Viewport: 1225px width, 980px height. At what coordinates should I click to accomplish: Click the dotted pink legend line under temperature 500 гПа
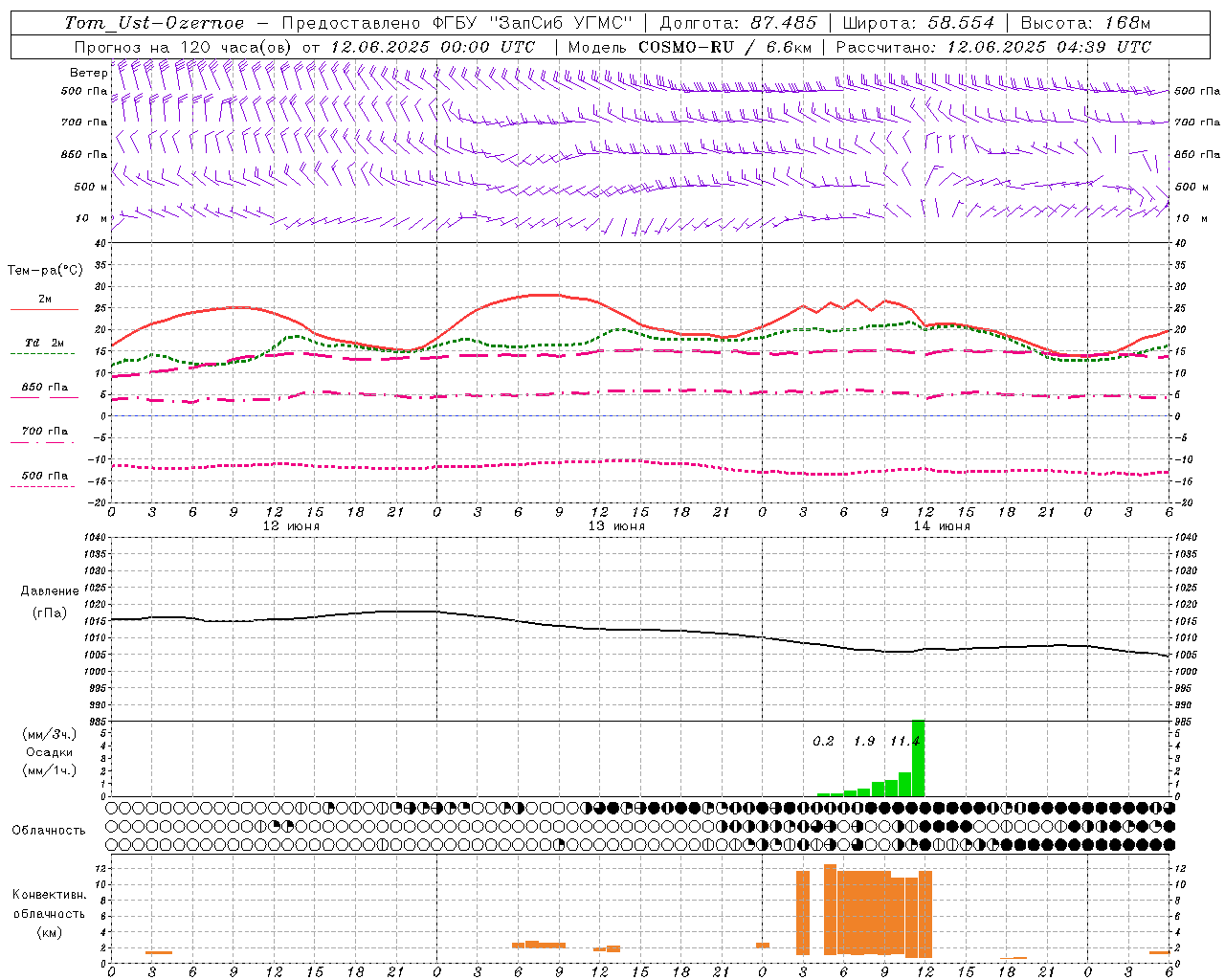pyautogui.click(x=42, y=486)
